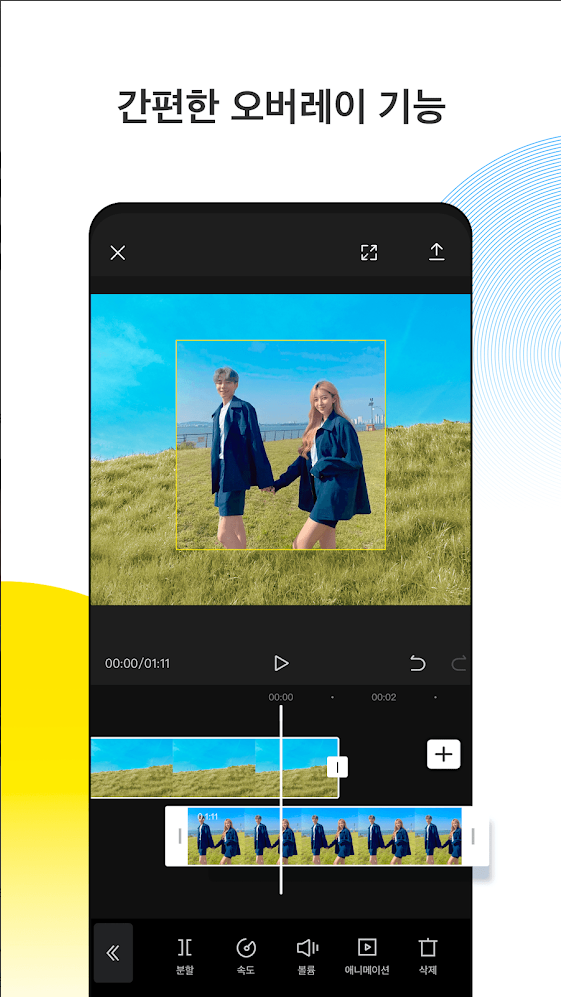Select the 분할 split tool
Image resolution: width=561 pixels, height=997 pixels.
(x=185, y=956)
